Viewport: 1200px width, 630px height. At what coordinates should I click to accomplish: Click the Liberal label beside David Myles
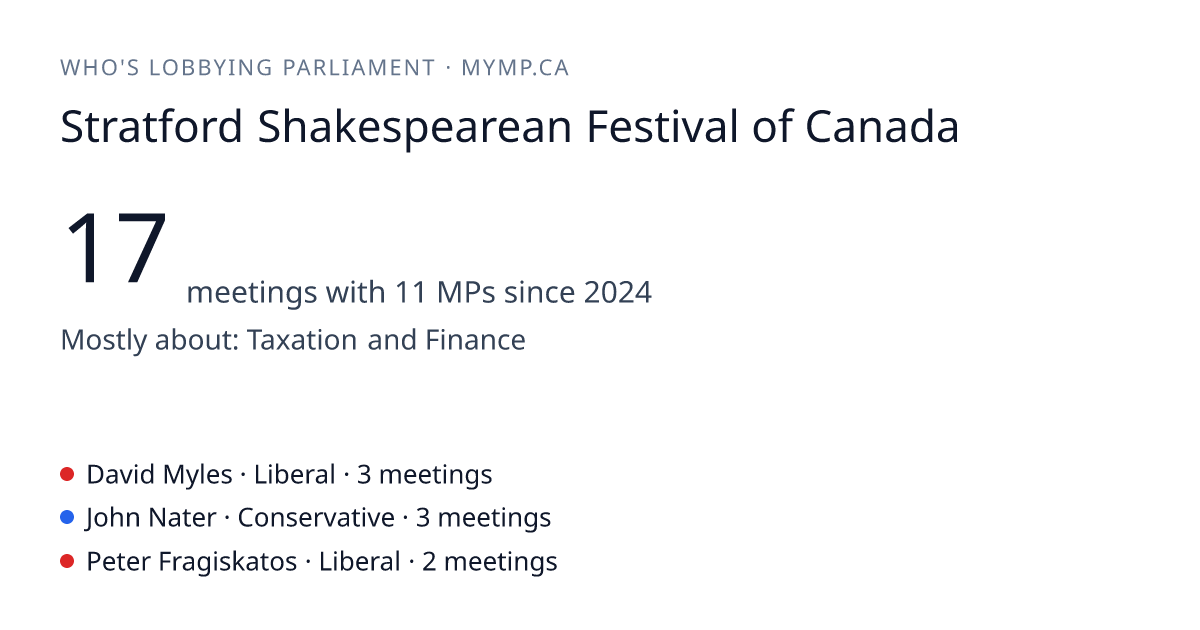[x=295, y=474]
